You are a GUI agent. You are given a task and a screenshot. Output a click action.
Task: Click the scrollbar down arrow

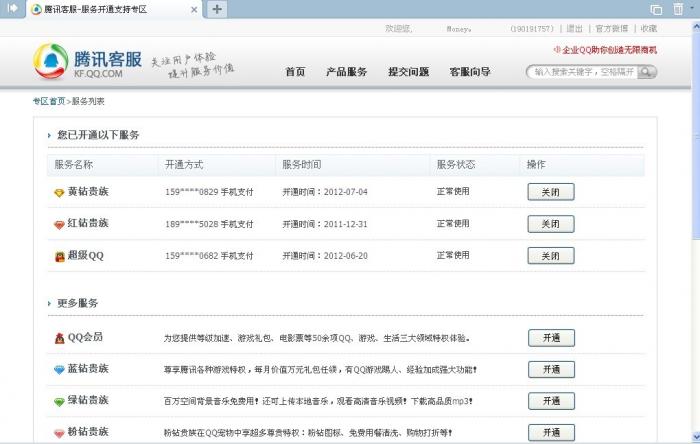pos(696,436)
